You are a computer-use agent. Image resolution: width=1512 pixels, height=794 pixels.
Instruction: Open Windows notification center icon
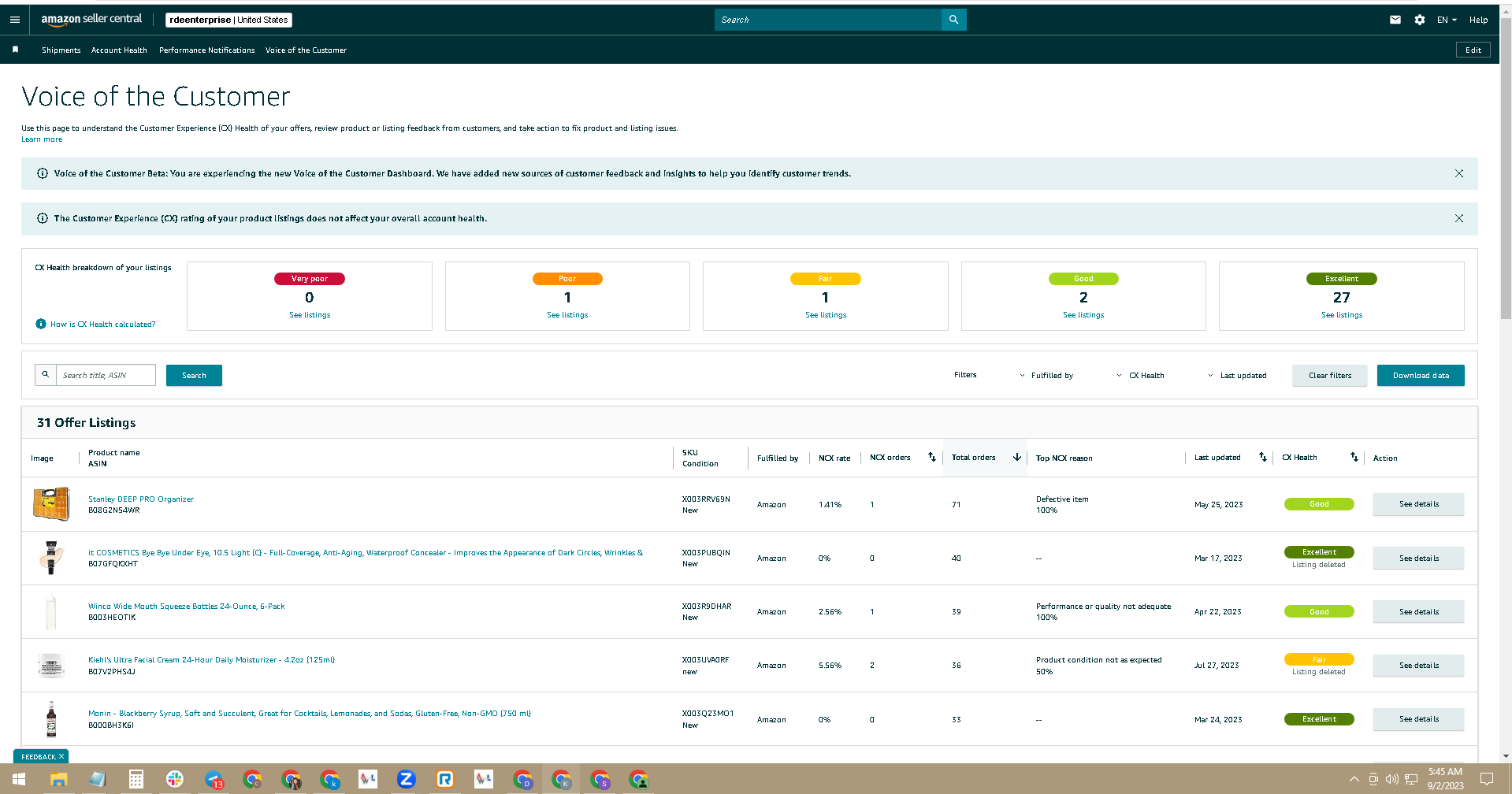pos(1487,779)
